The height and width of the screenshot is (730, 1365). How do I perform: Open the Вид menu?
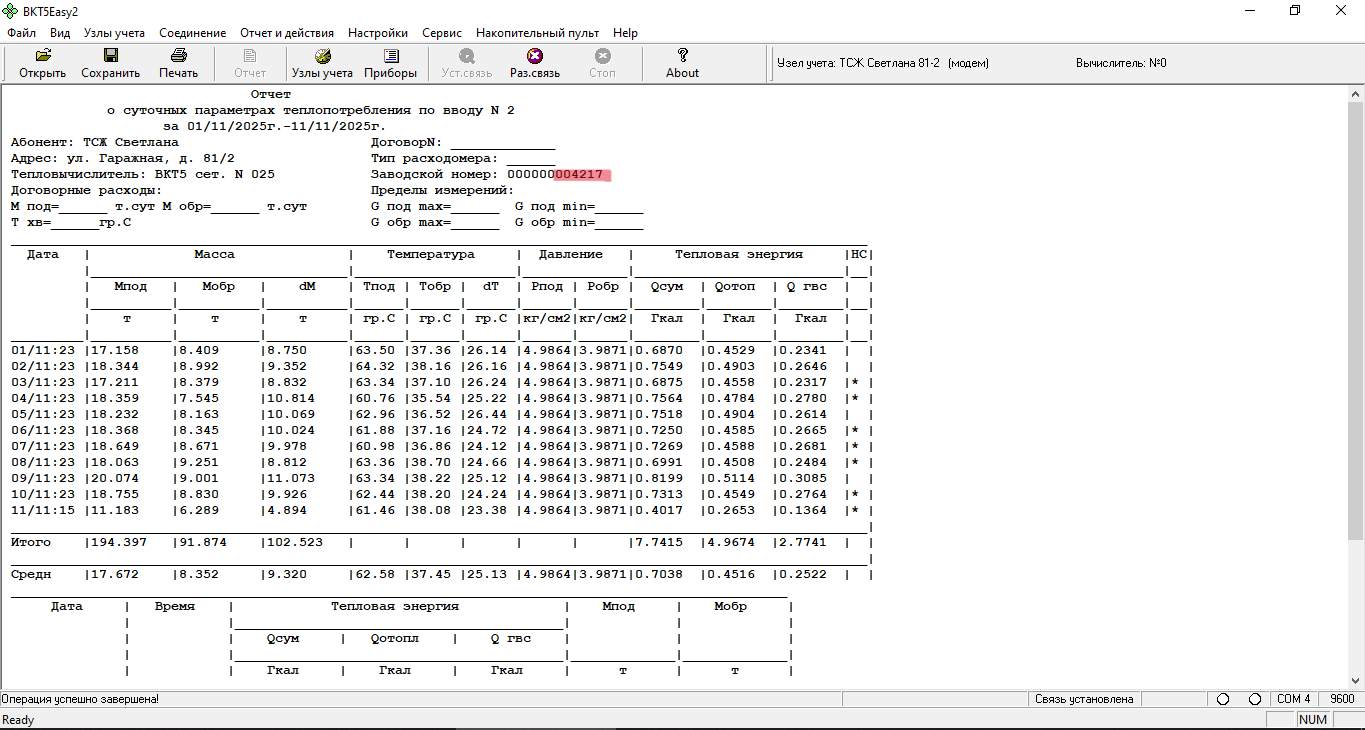60,33
